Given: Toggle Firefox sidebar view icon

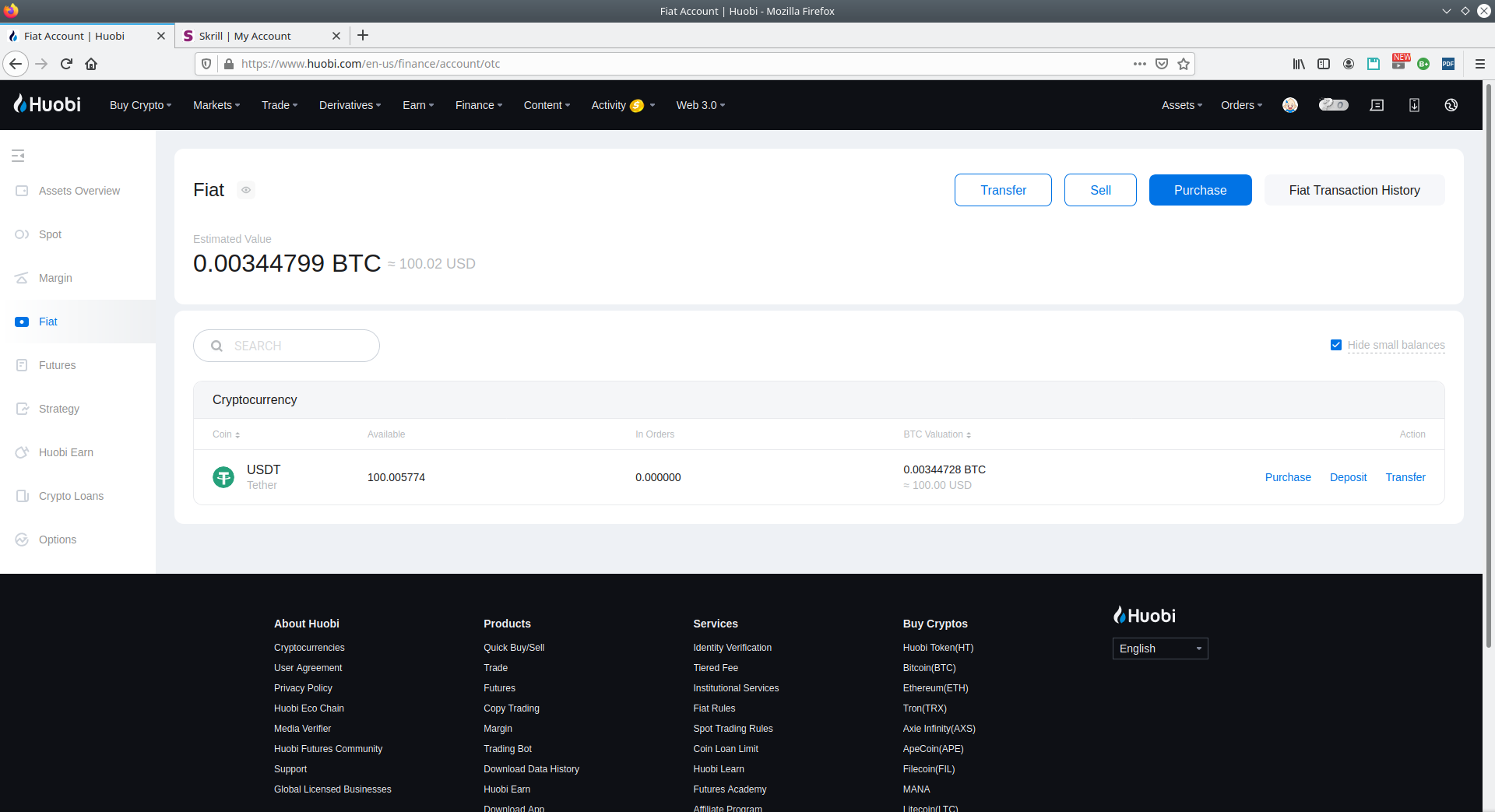Looking at the screenshot, I should (1324, 64).
